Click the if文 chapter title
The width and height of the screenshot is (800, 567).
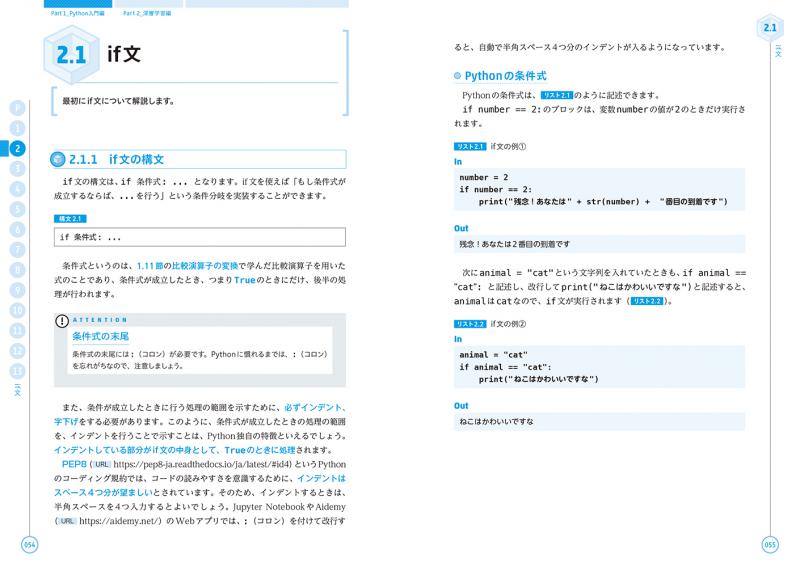(124, 54)
